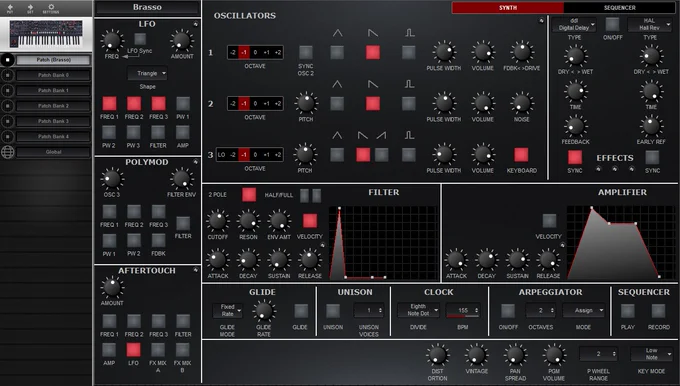The height and width of the screenshot is (386, 680).
Task: Toggle the filter 2 POLE switch
Action: pyautogui.click(x=249, y=195)
